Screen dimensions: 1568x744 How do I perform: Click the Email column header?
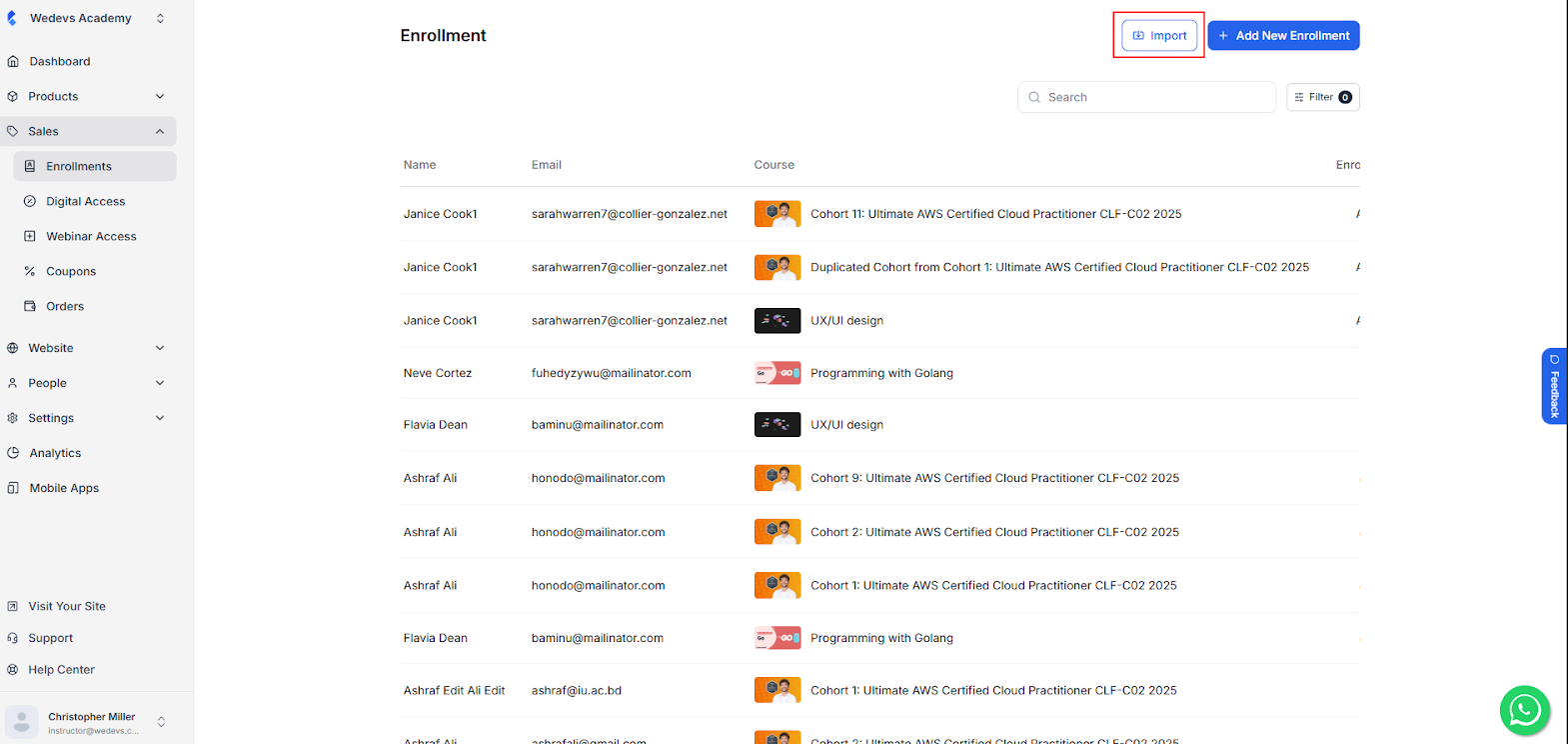point(547,165)
